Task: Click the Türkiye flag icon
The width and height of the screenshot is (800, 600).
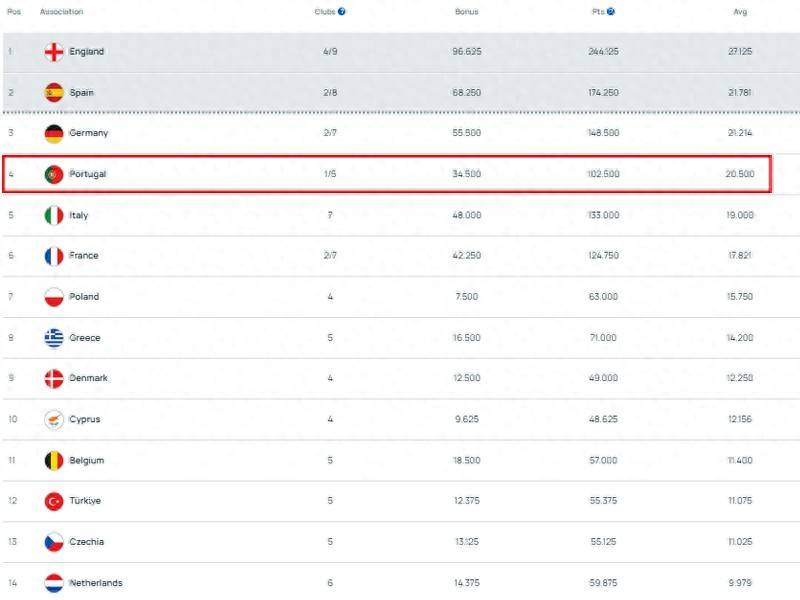Action: tap(54, 501)
